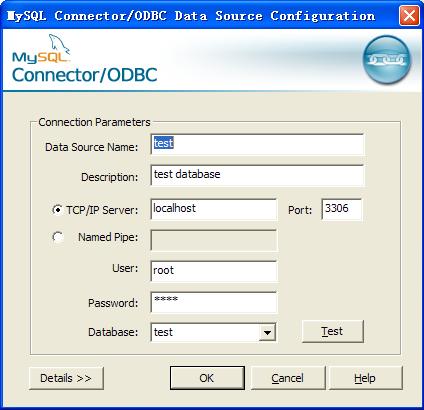Viewport: 424px width, 410px height.
Task: Click the TCP/IP server field containing localhost
Action: click(x=213, y=209)
